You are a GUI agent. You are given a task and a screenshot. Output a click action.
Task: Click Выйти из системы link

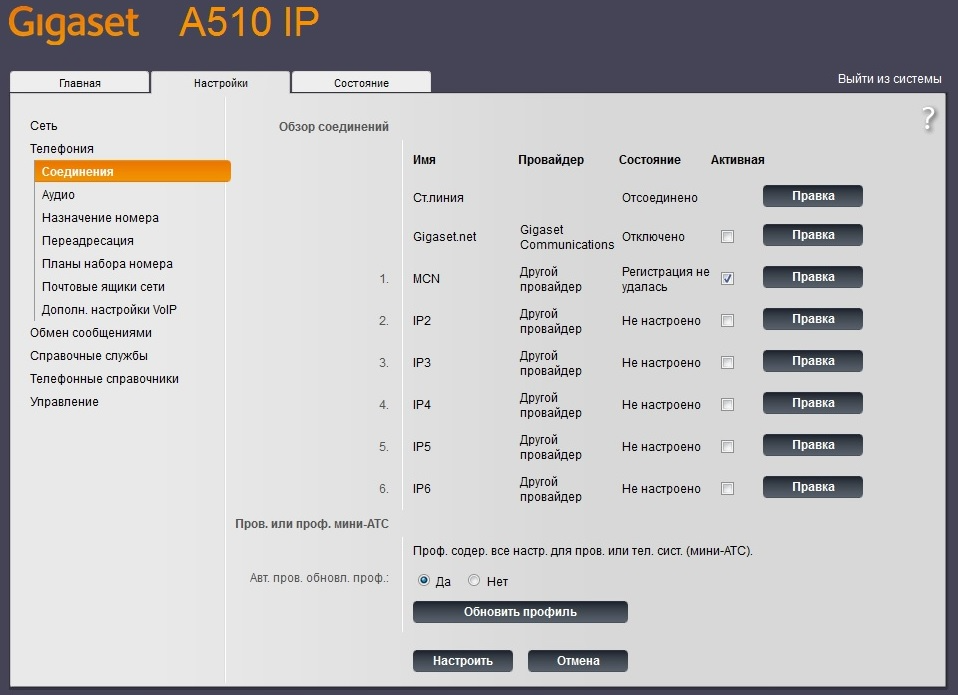pos(889,79)
